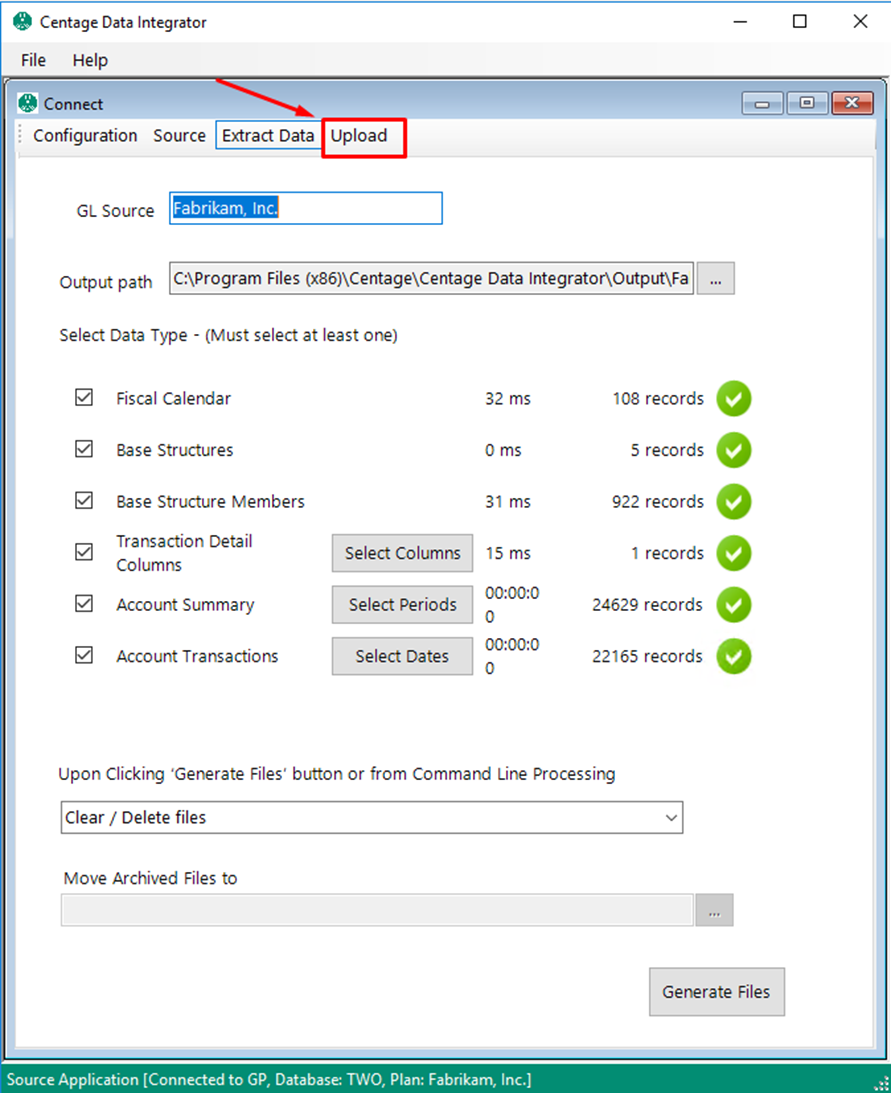Click the GL Source text field

305,208
